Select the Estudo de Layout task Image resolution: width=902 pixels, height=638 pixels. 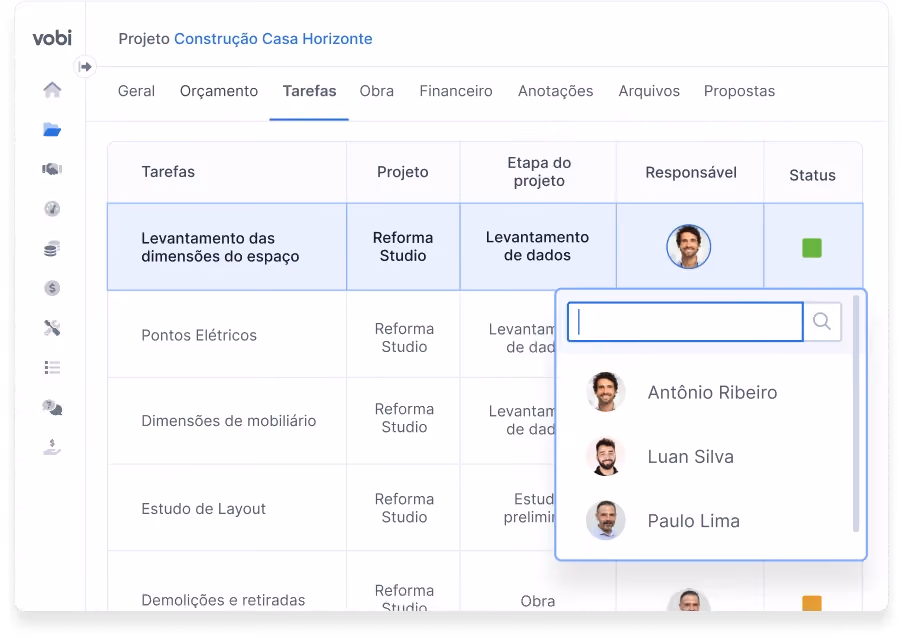[204, 509]
